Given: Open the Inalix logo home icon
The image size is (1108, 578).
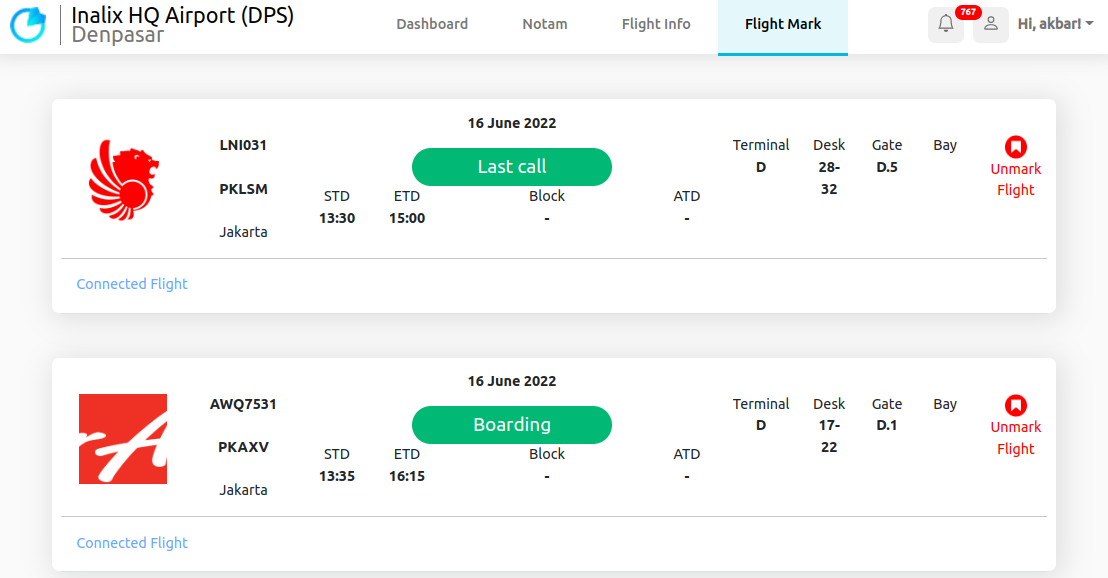Looking at the screenshot, I should coord(32,25).
